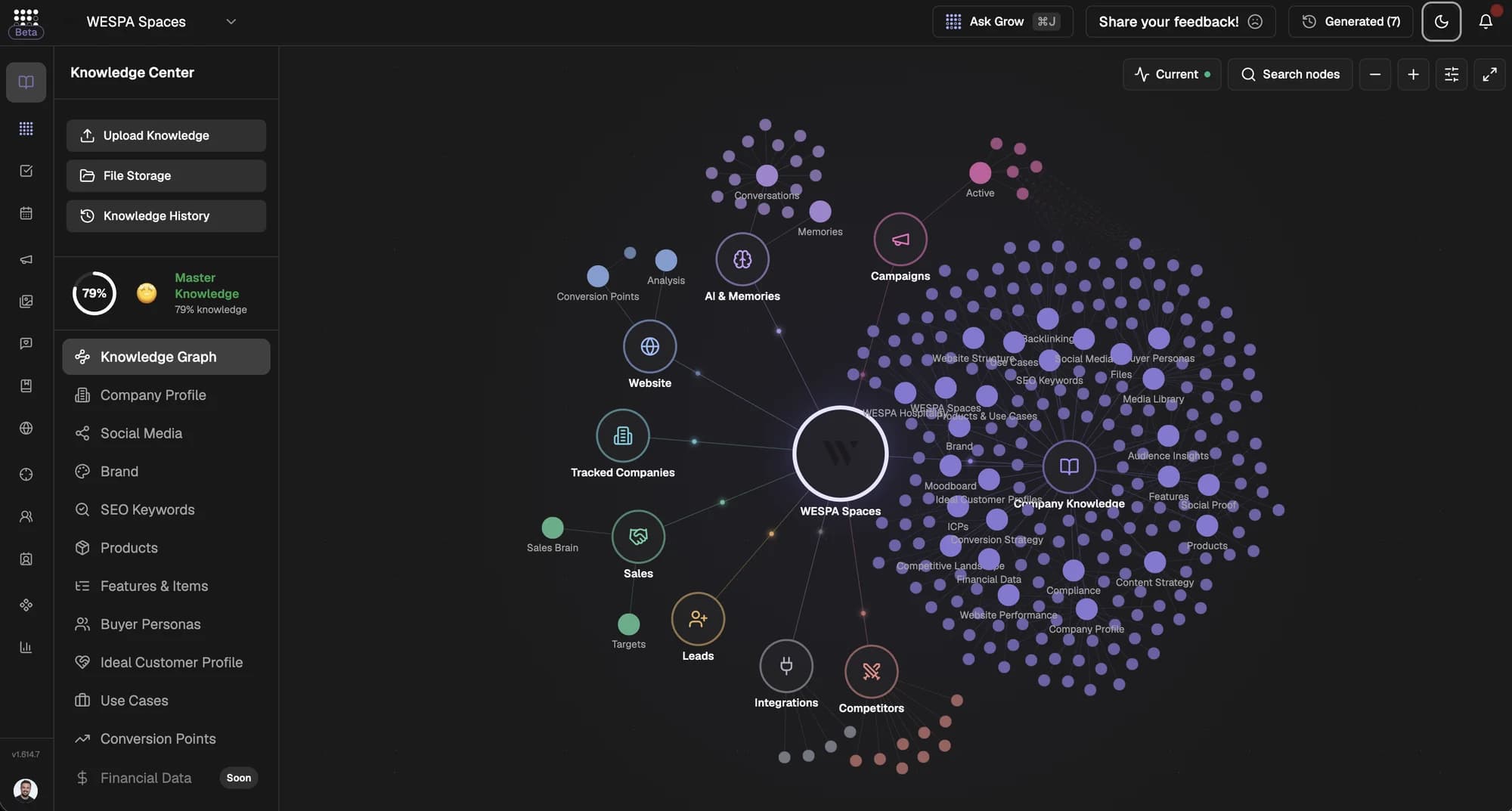Select the AI & Memories brain node

tap(742, 259)
